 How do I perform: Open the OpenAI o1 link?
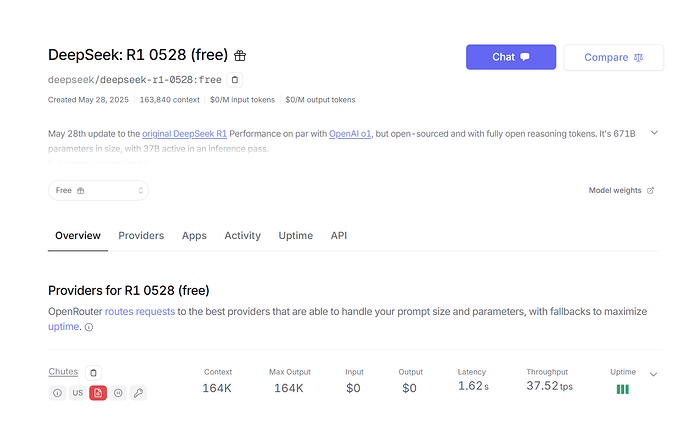click(x=350, y=134)
